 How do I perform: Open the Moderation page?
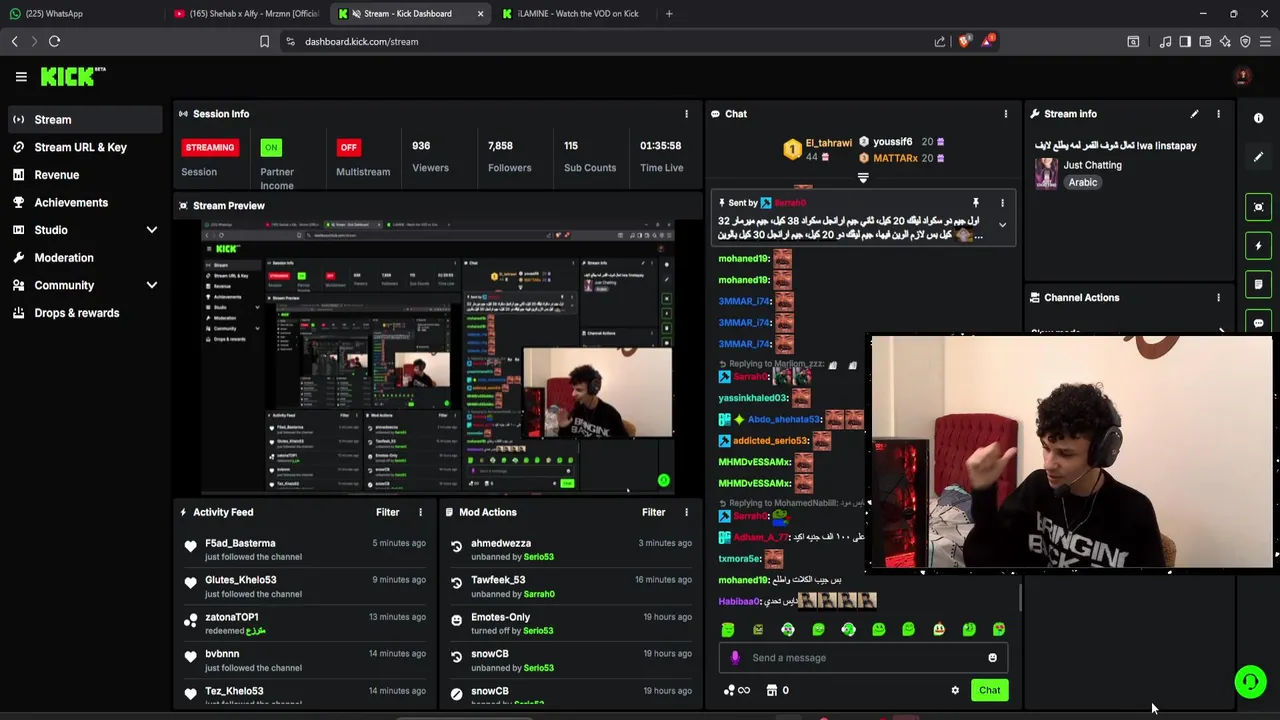tap(85, 258)
